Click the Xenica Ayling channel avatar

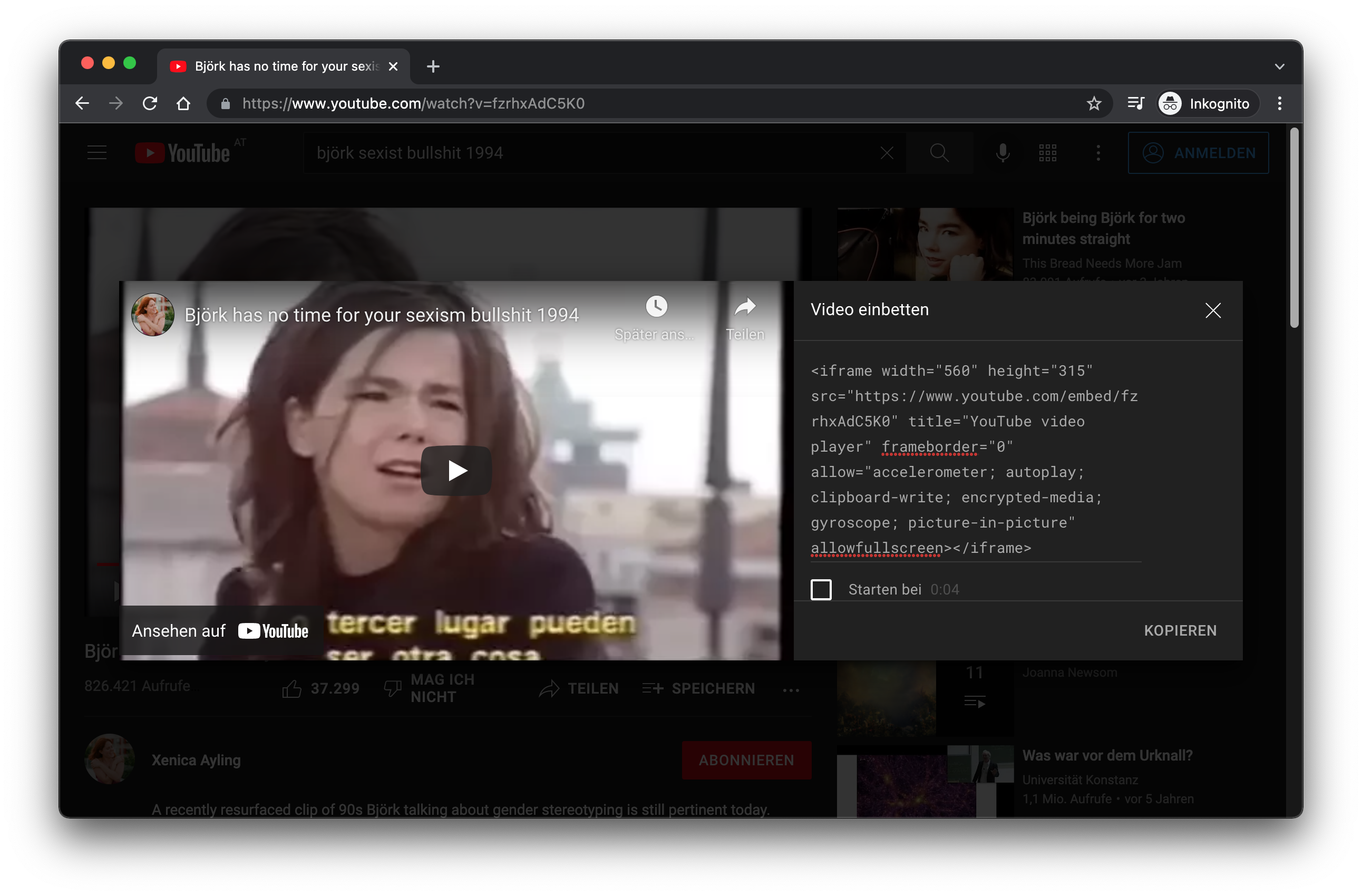(110, 758)
